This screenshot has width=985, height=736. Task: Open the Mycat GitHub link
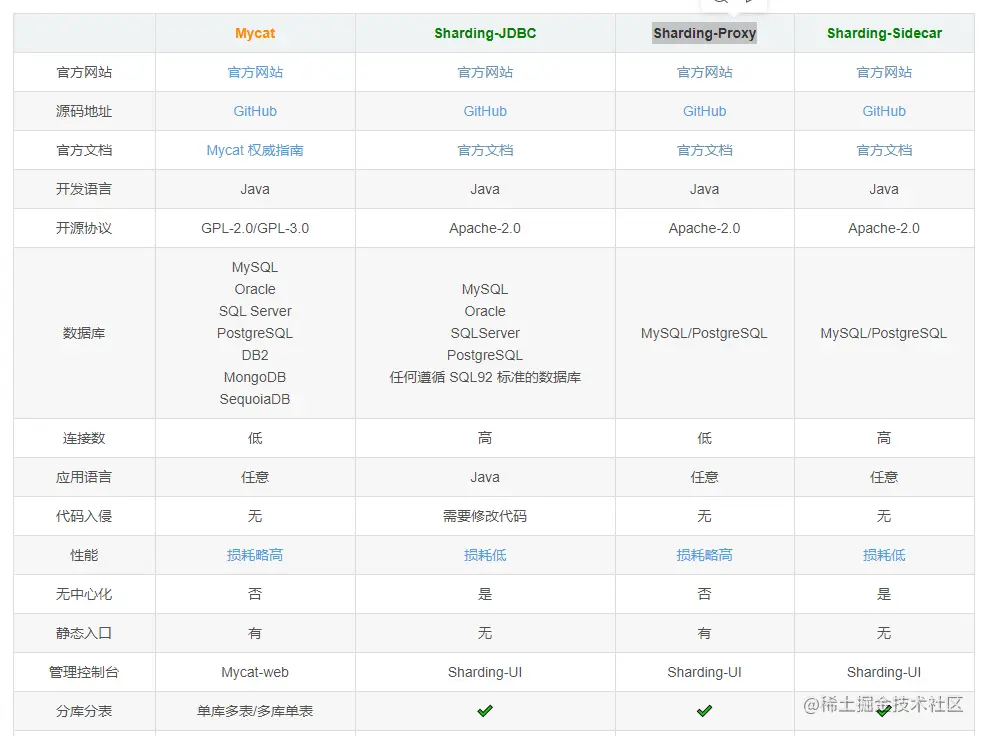[255, 111]
